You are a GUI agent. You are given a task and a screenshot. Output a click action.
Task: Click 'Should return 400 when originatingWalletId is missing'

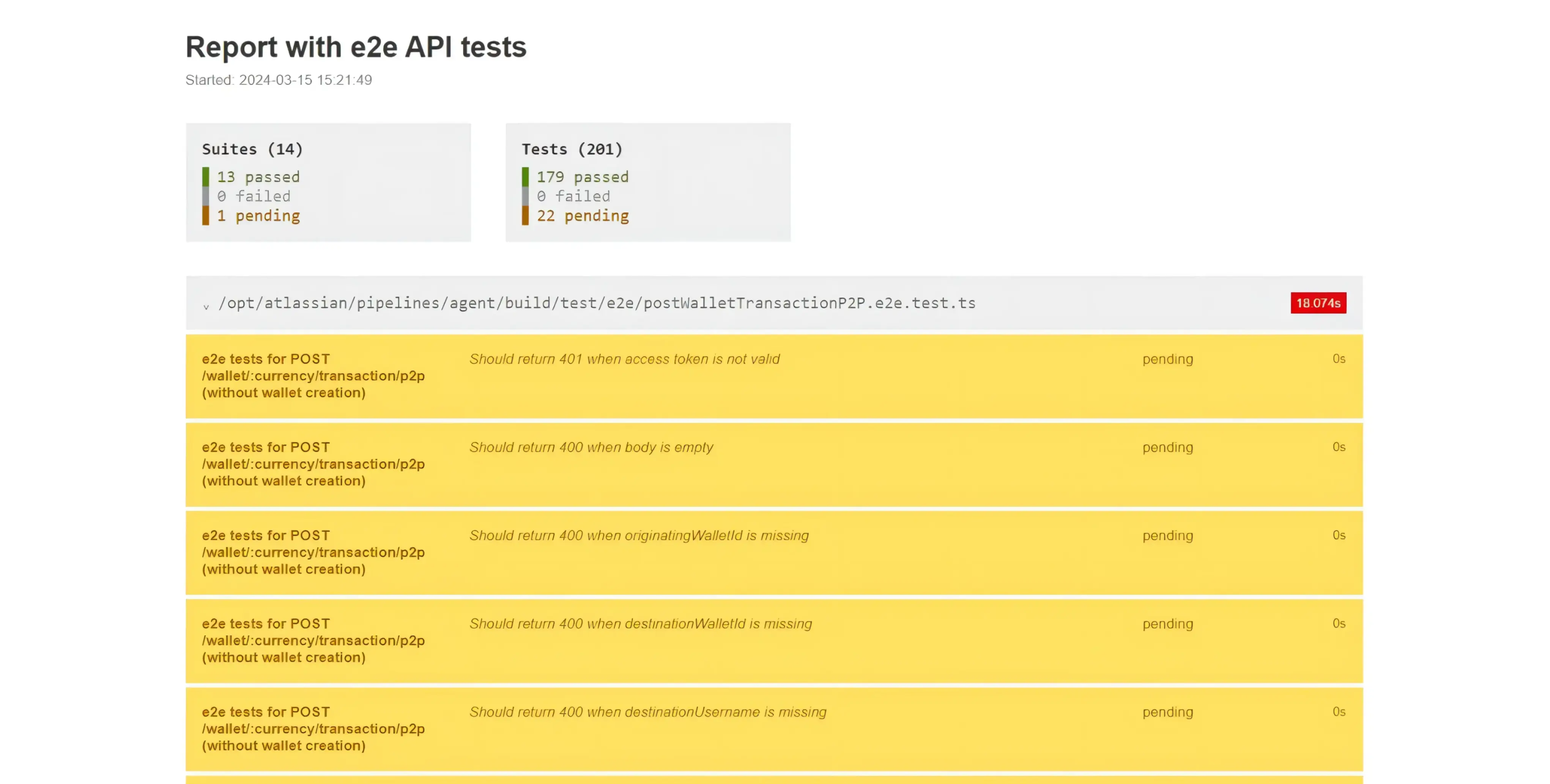click(x=638, y=536)
